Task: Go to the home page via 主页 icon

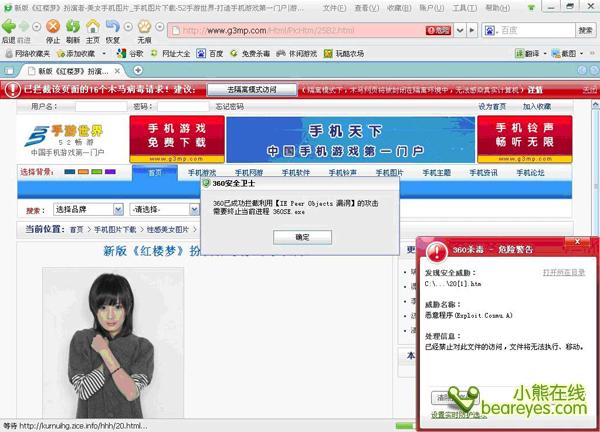Action: click(93, 26)
